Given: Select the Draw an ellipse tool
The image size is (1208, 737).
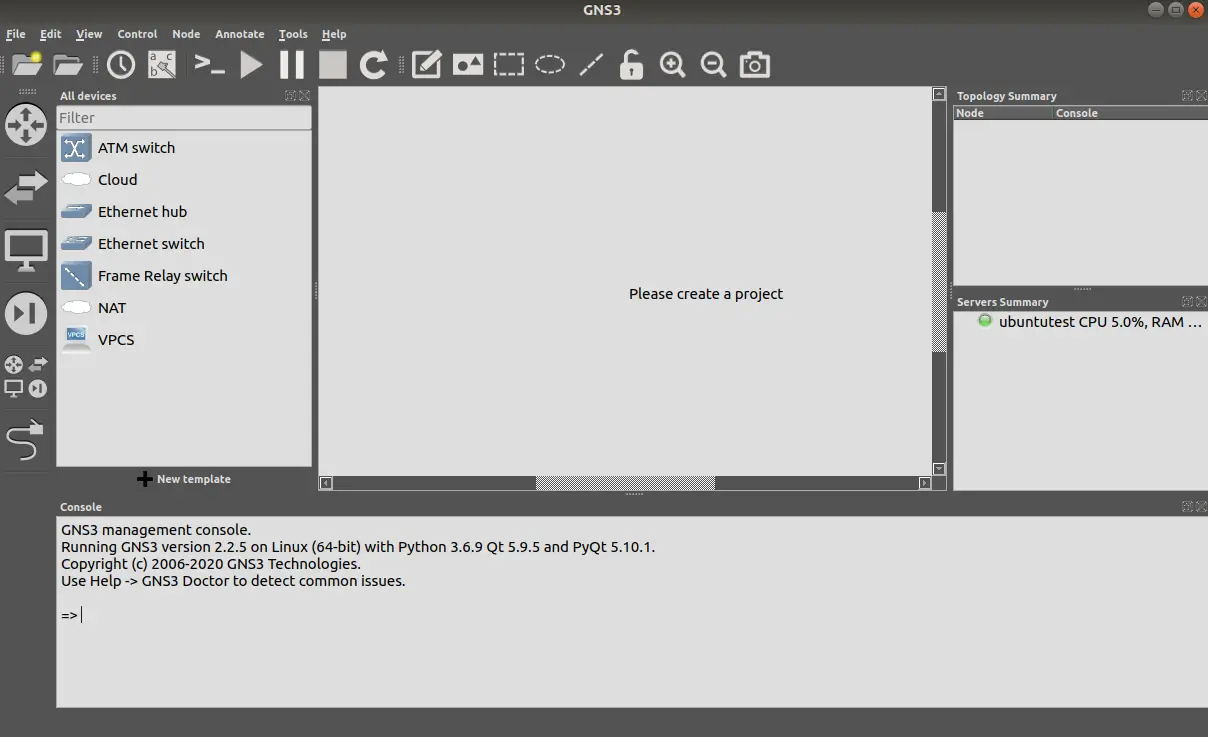Looking at the screenshot, I should [x=550, y=65].
